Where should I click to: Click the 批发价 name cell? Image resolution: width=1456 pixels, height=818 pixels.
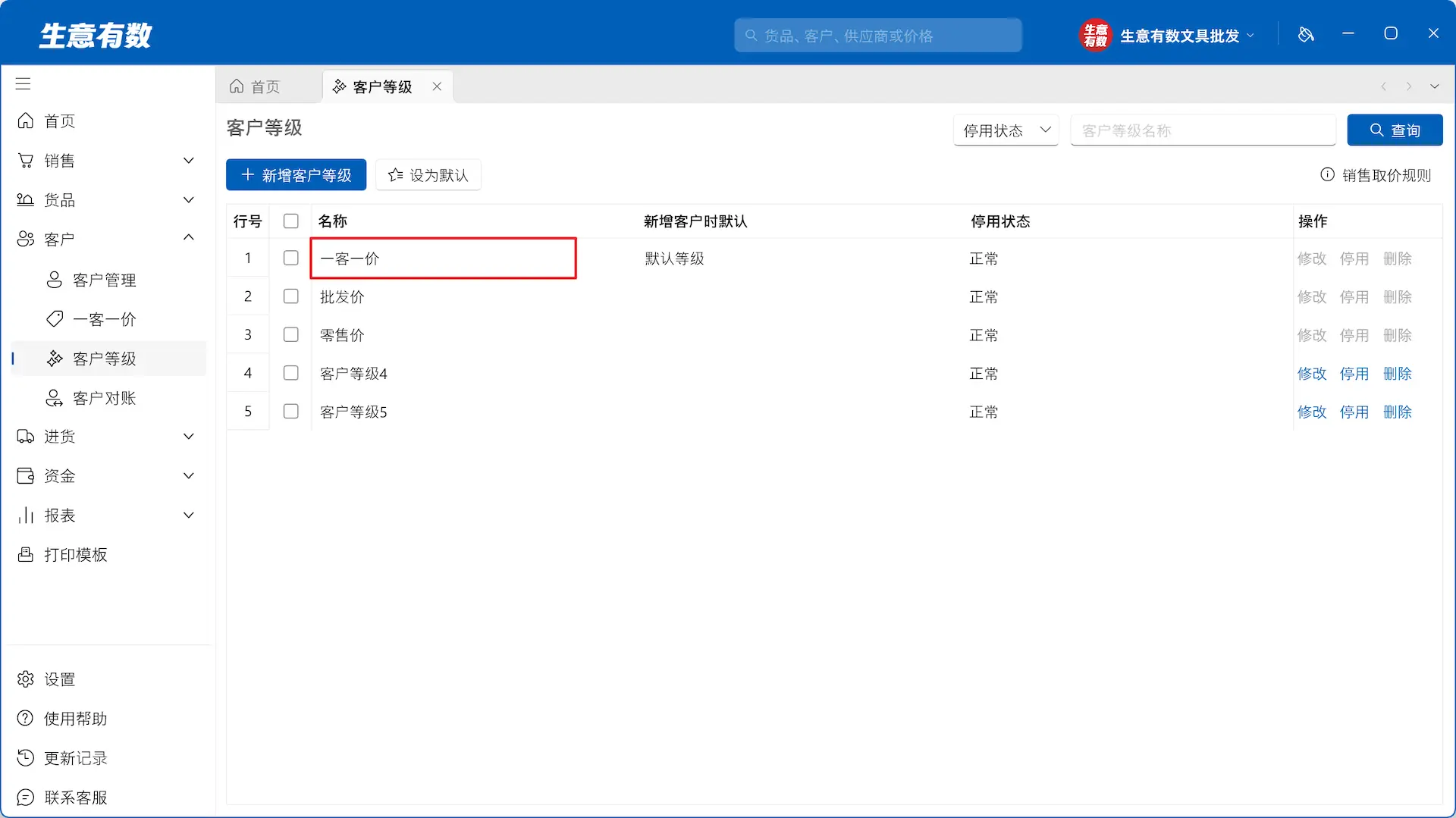475,296
